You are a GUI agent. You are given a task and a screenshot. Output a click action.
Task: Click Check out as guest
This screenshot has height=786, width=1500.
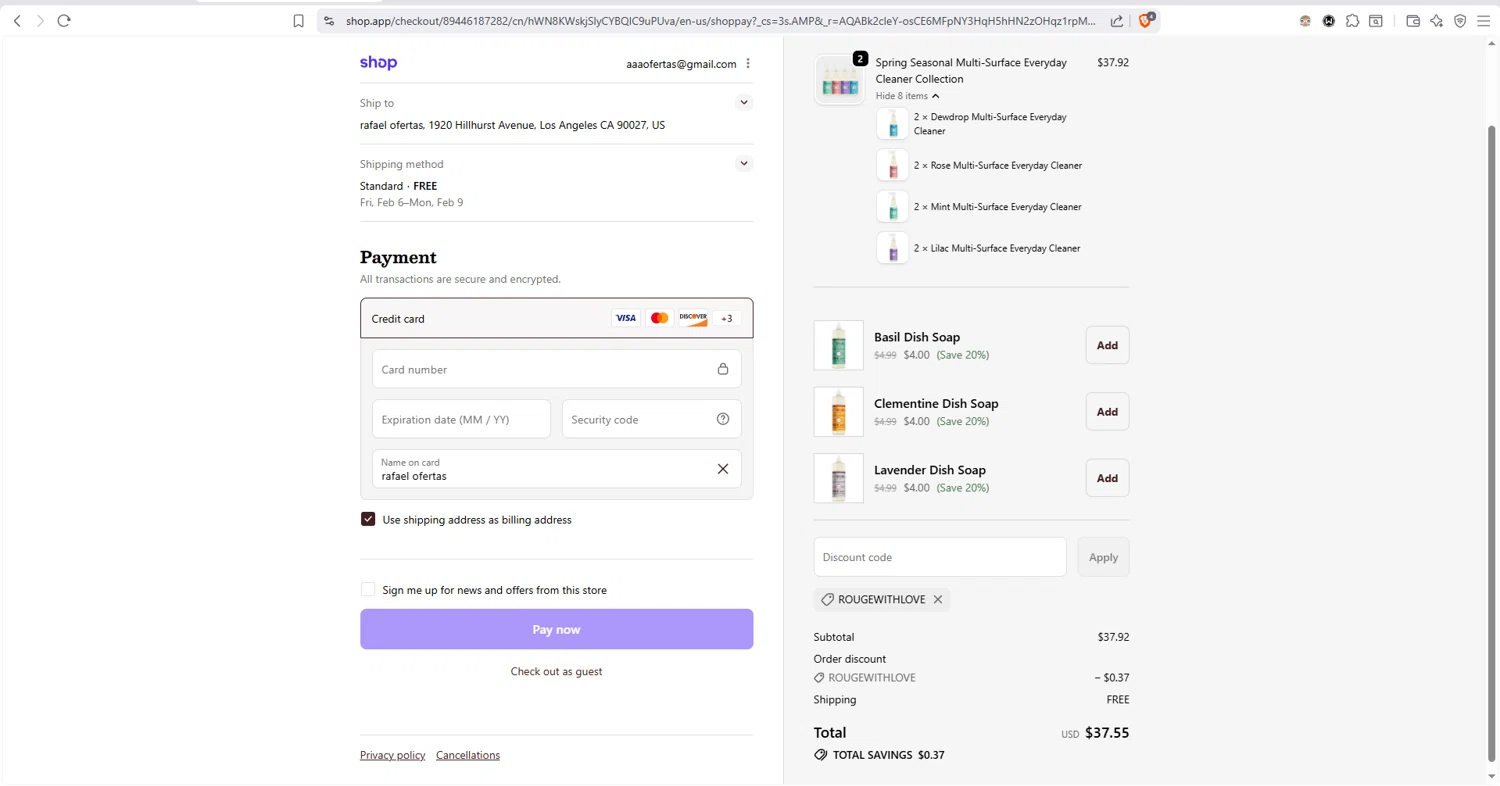tap(556, 672)
